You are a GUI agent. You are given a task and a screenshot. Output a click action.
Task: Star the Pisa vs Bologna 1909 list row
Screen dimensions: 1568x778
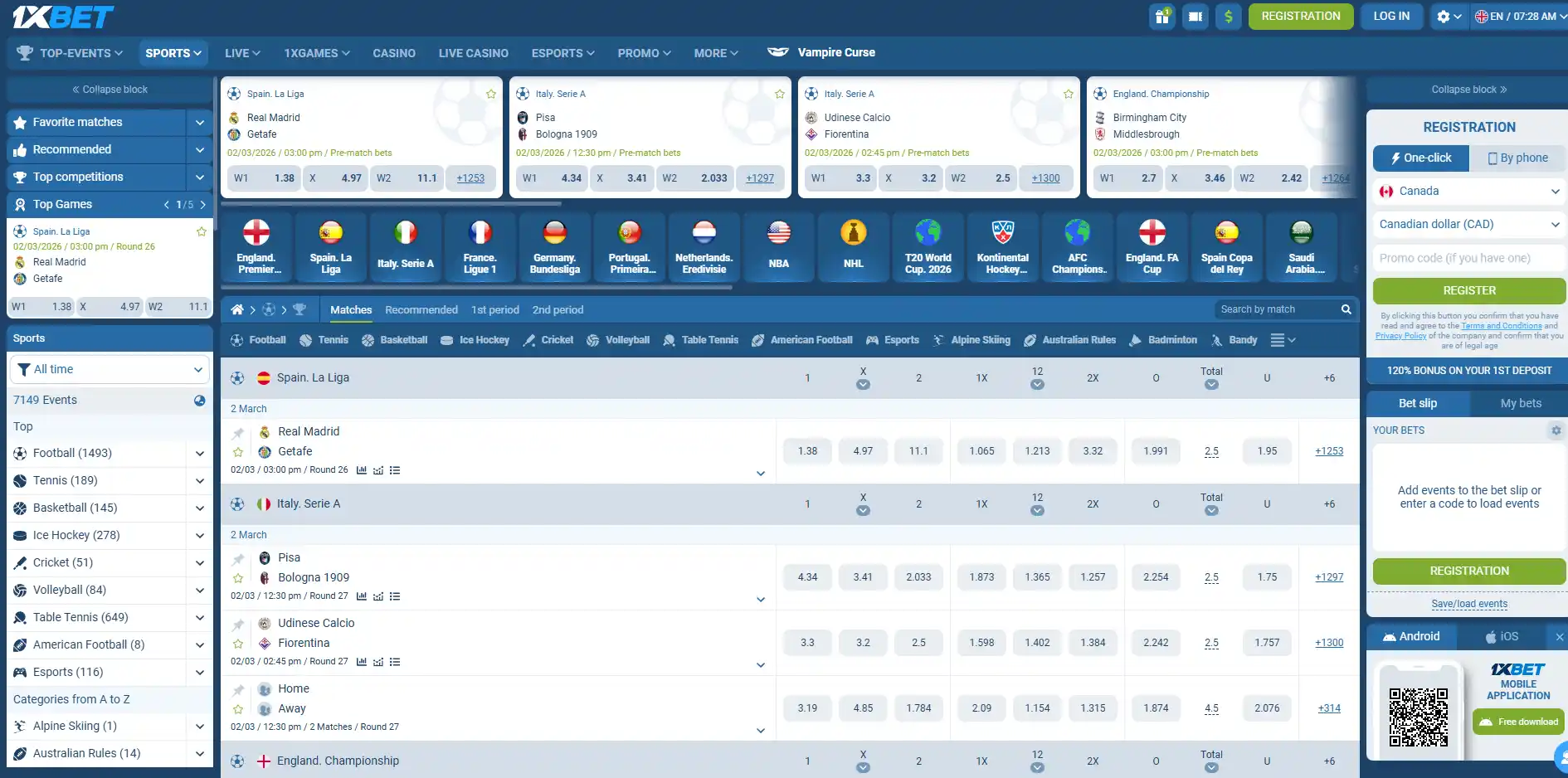coord(238,578)
